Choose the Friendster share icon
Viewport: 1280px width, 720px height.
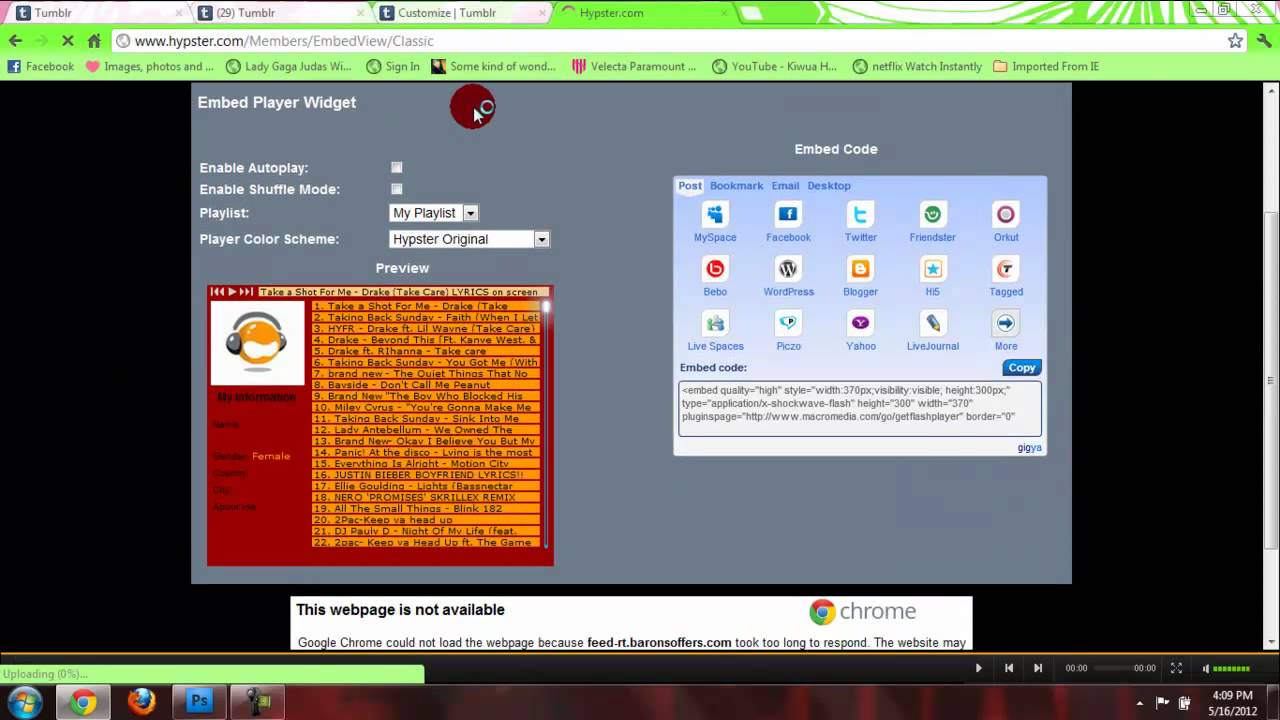pyautogui.click(x=933, y=214)
